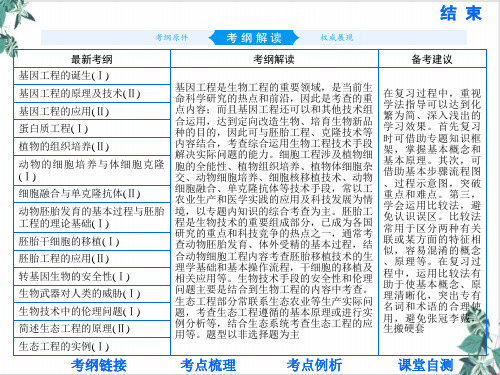Select the 简述生态工程的原理(Ⅱ) row
The image size is (500, 375).
pos(92,329)
